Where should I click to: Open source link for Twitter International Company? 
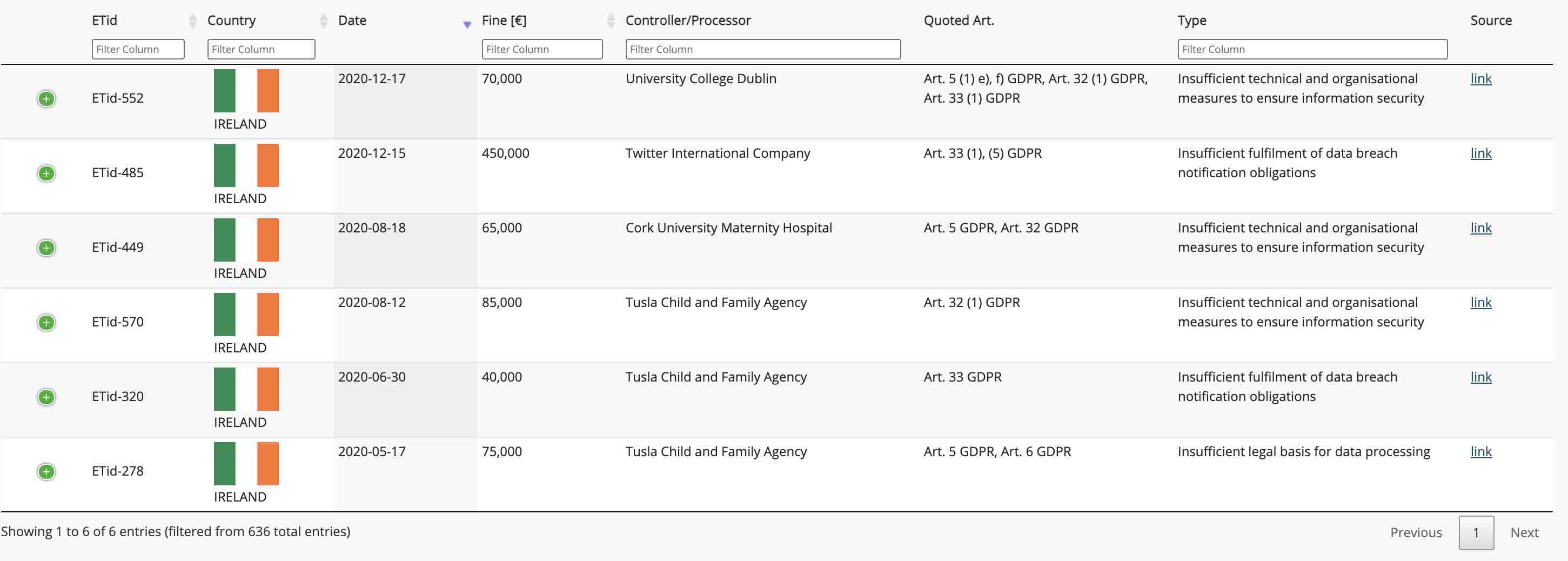[x=1481, y=153]
